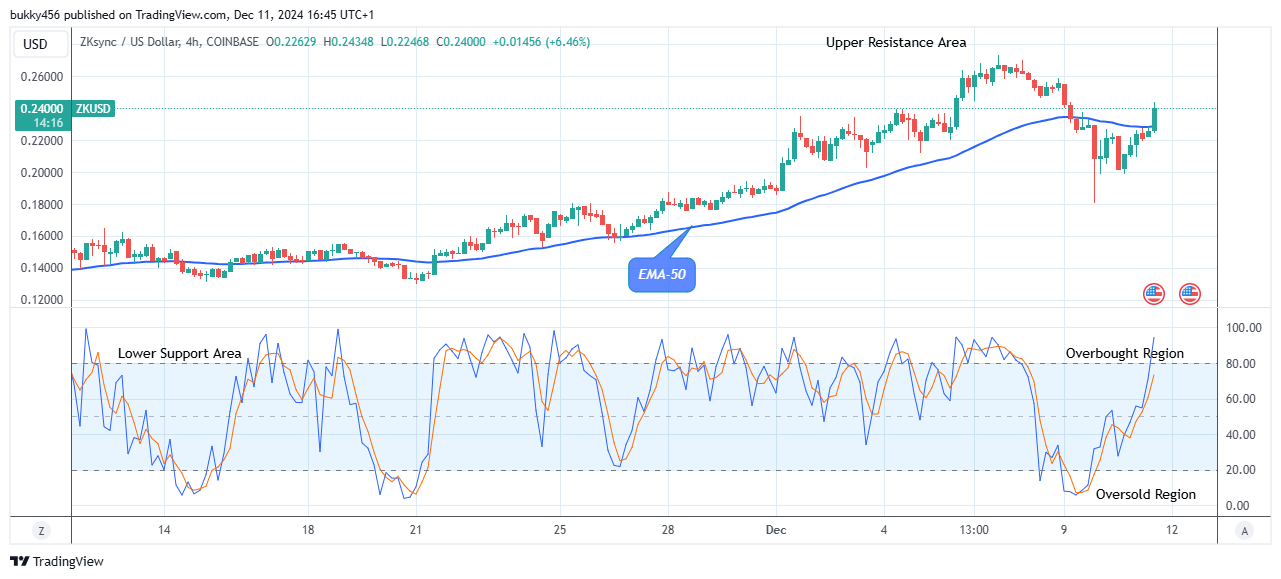Click the O0.22629 open price value
1281x579 pixels.
coord(293,42)
